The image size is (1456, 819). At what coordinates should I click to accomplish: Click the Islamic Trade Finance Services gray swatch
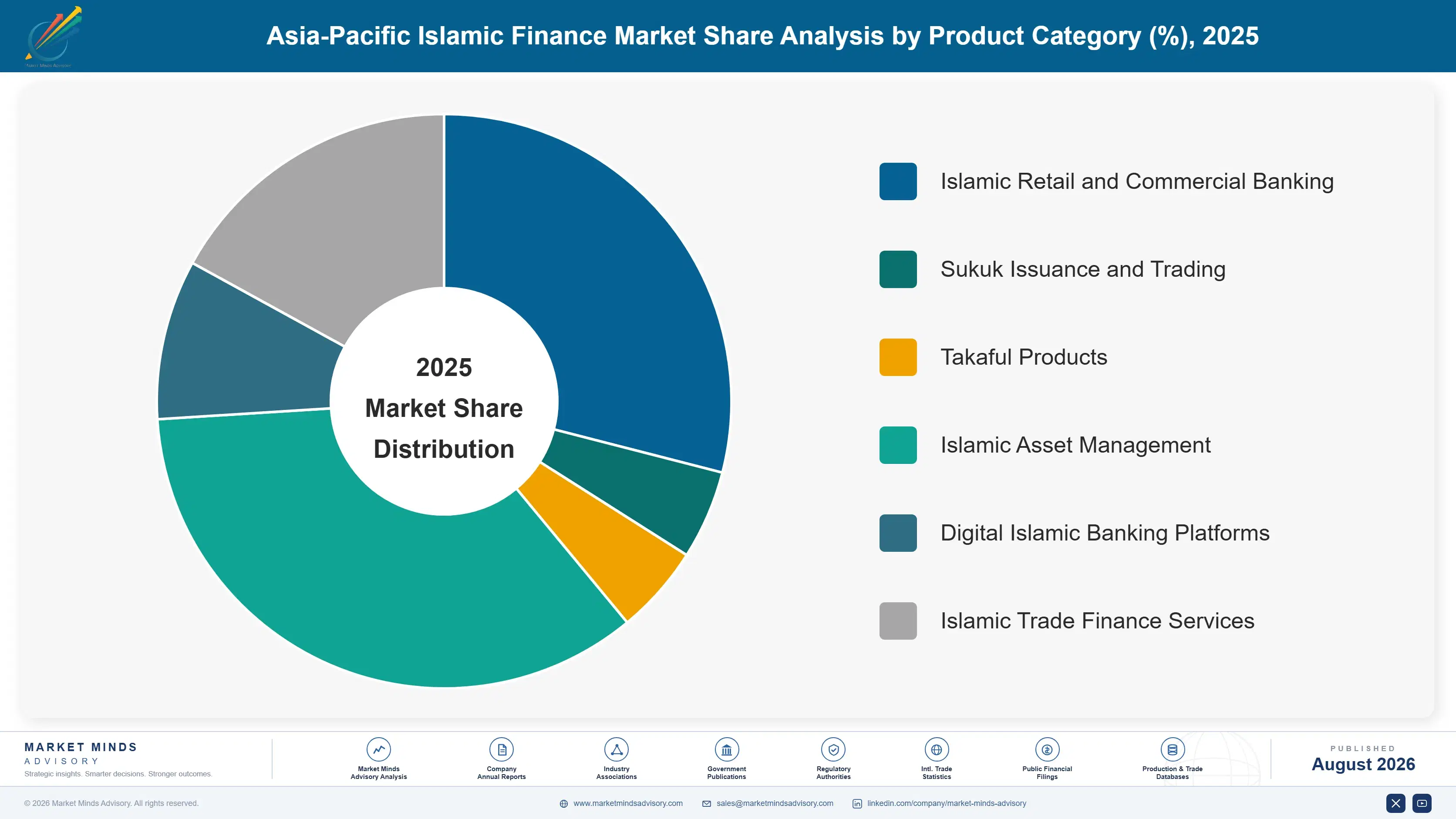click(x=898, y=621)
